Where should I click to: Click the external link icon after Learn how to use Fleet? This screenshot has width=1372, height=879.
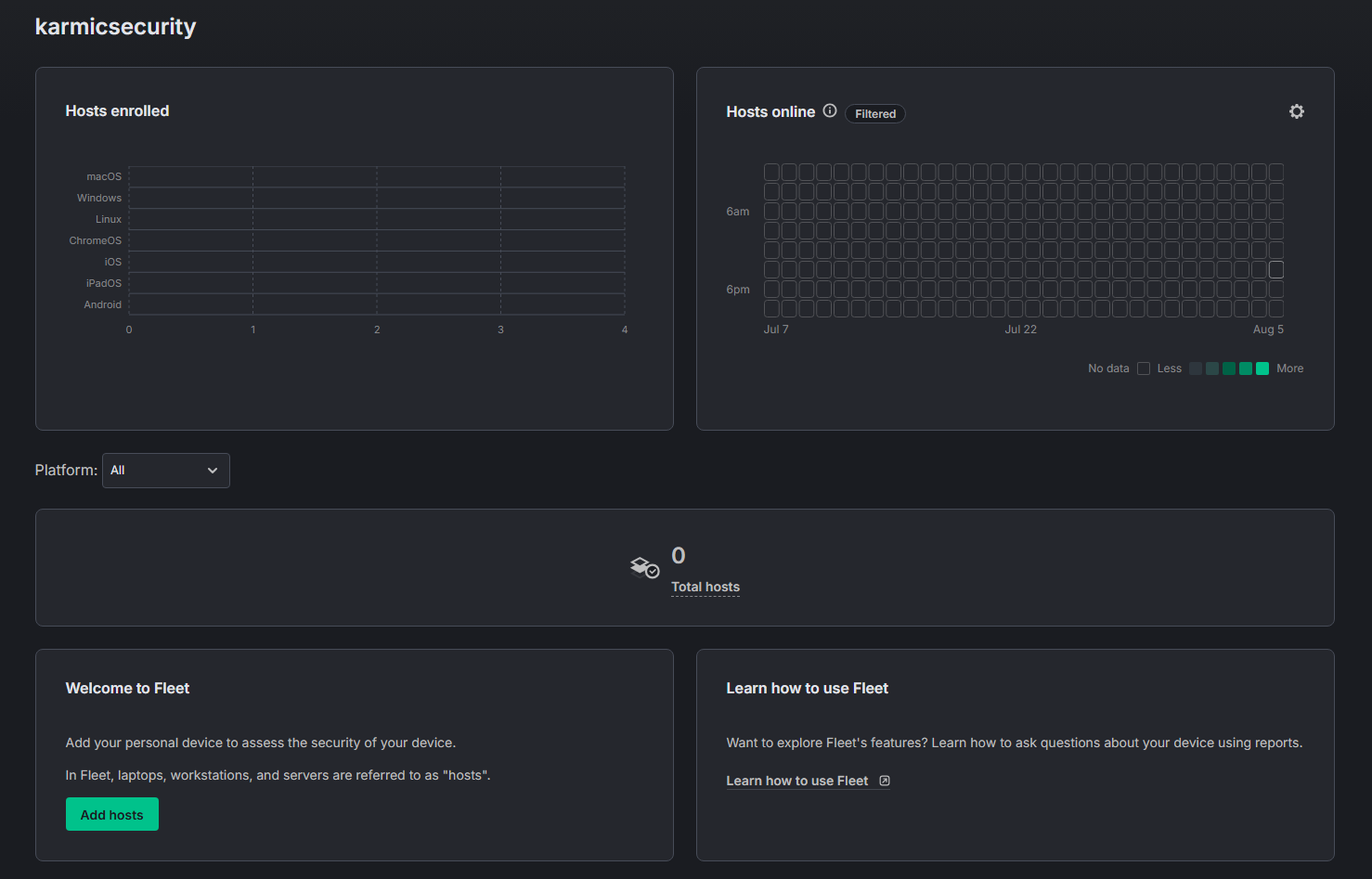[x=885, y=781]
